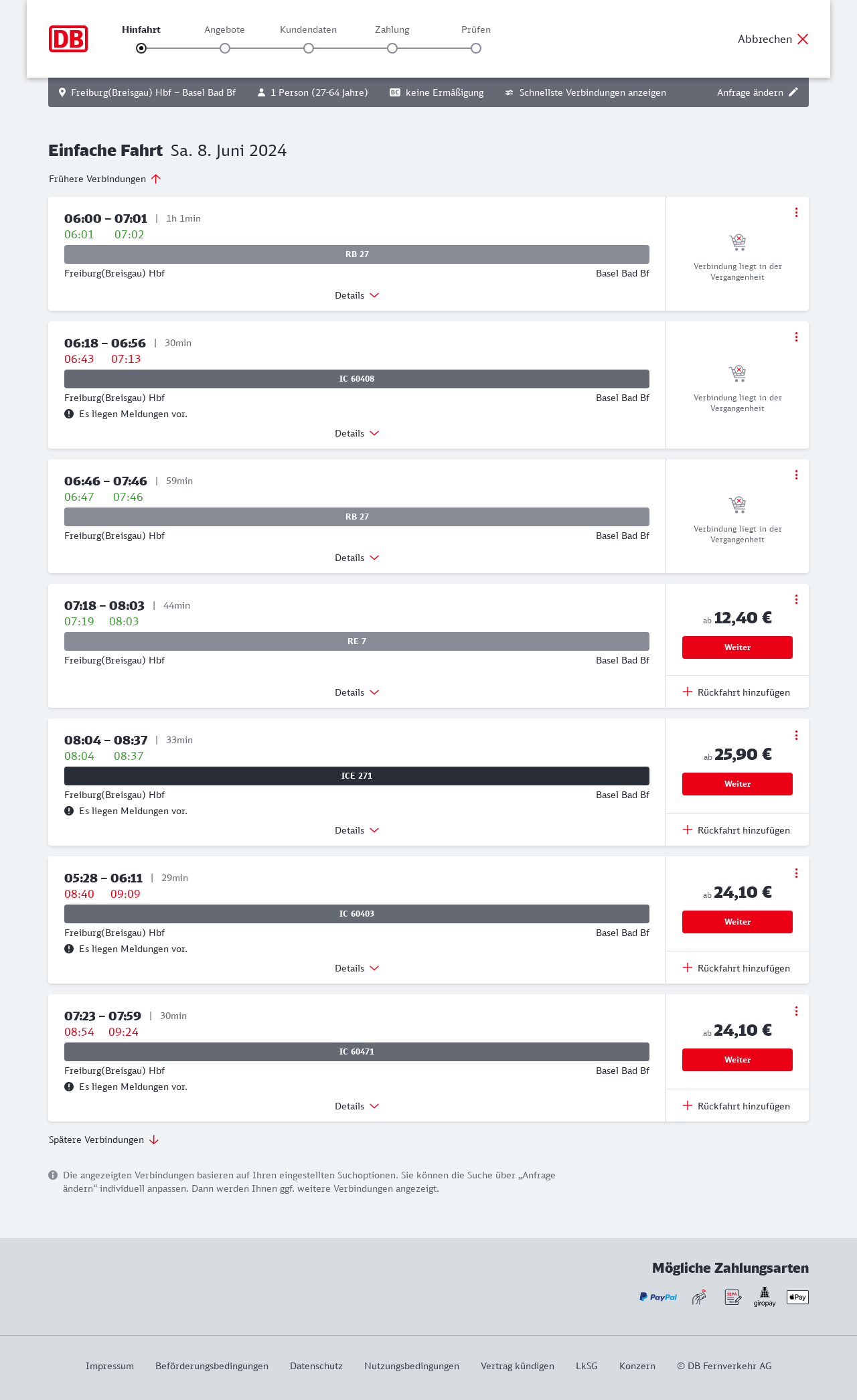Open the Impressum footer link

pos(110,1366)
